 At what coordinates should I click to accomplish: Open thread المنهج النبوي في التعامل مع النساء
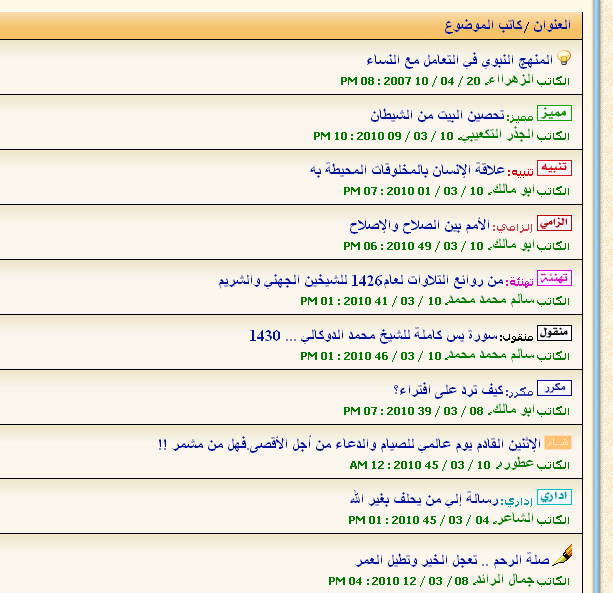click(460, 60)
